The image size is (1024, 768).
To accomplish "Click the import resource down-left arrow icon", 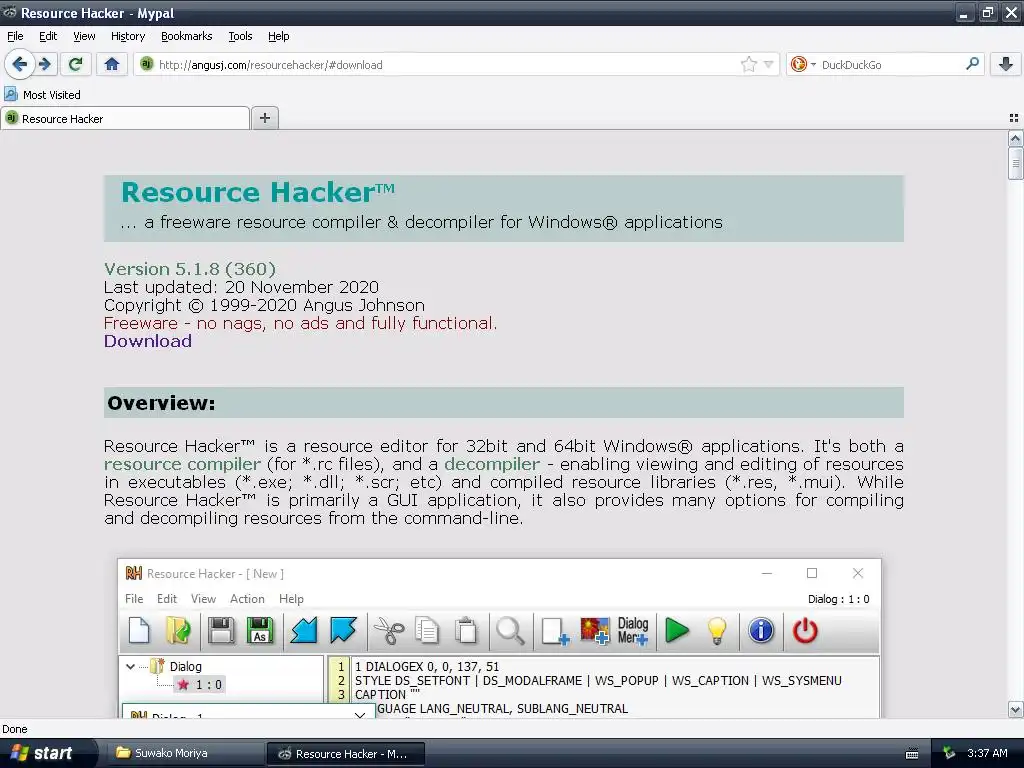I will click(304, 631).
